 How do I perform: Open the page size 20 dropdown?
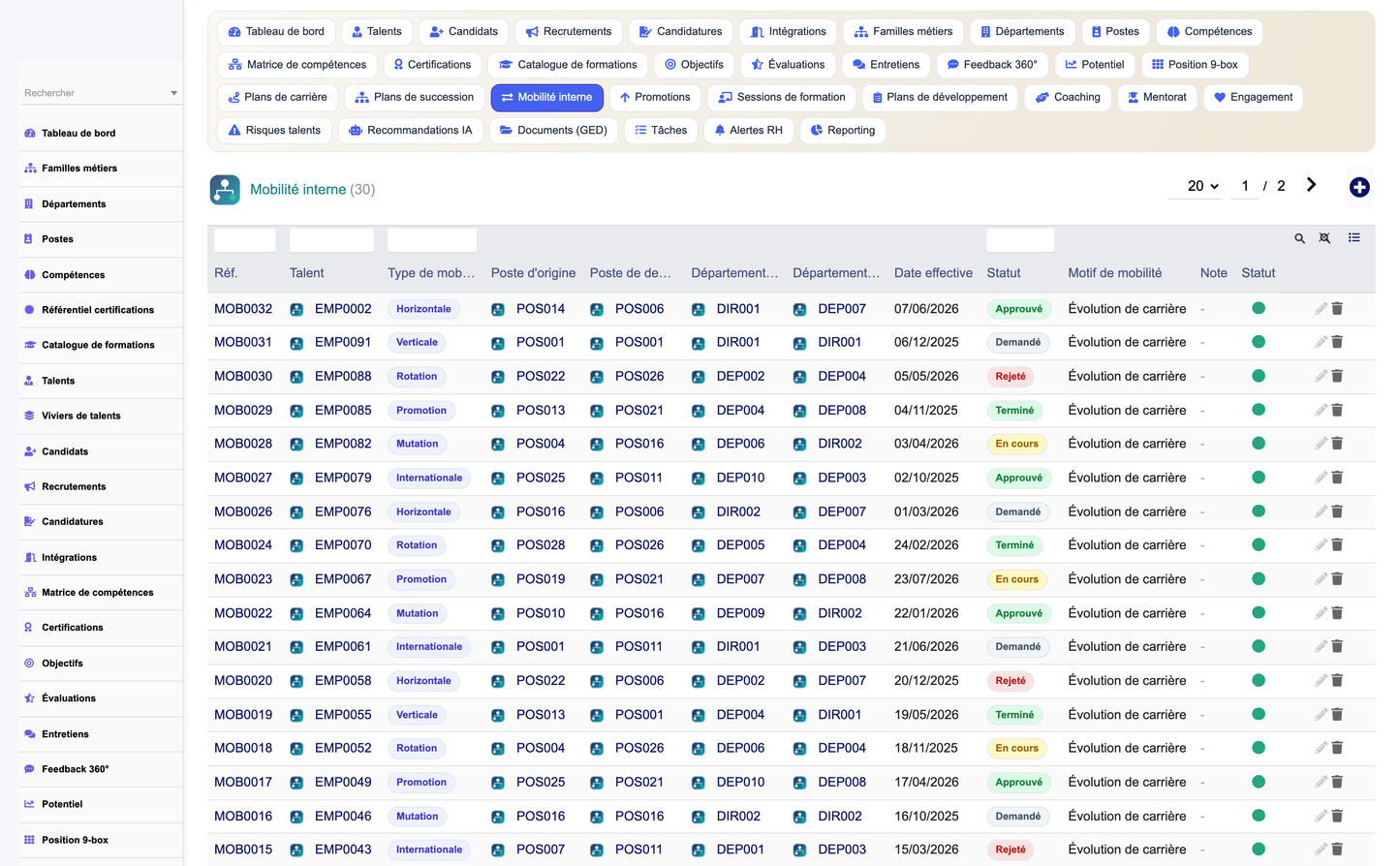point(1202,186)
